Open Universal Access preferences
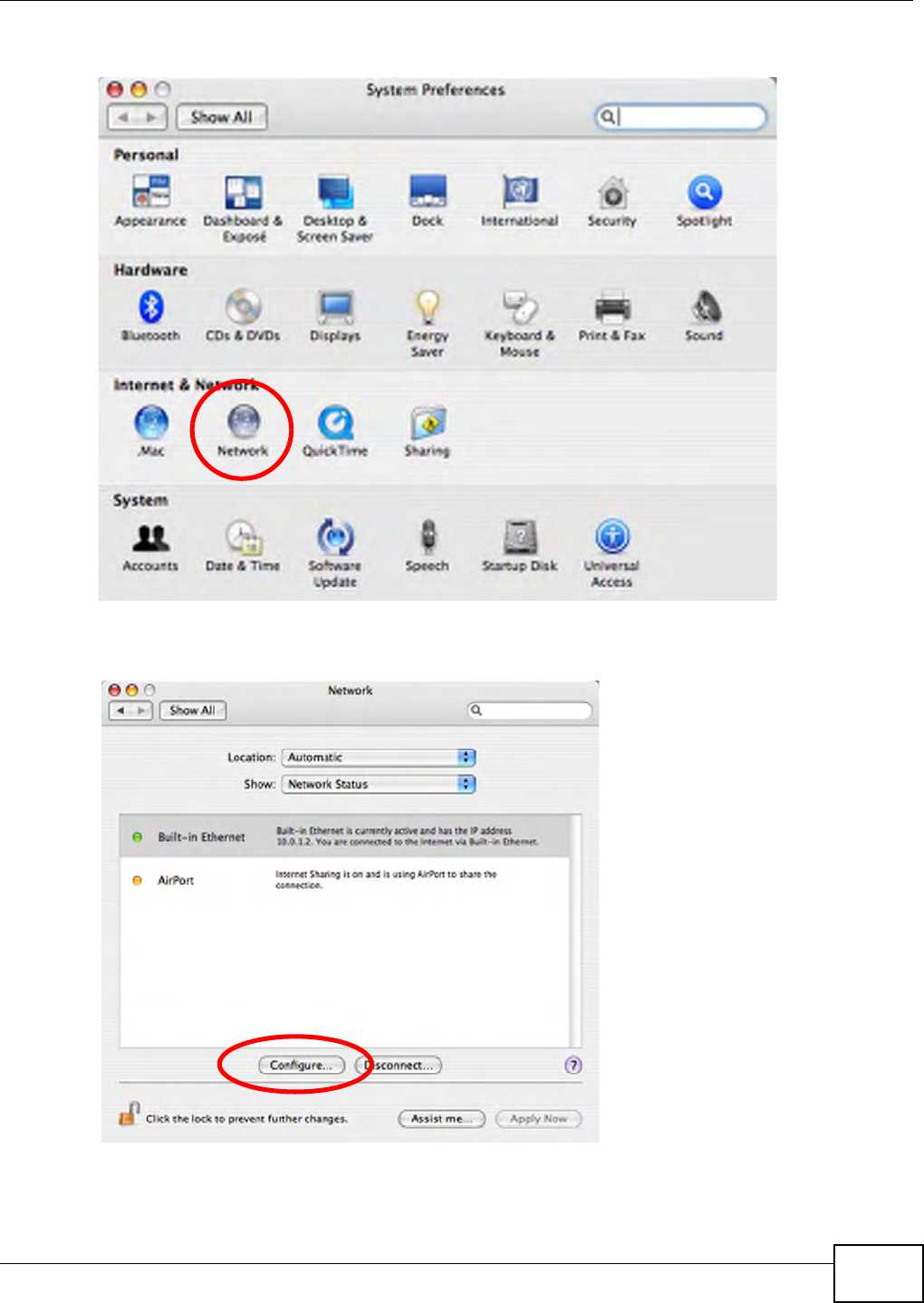 pos(612,537)
